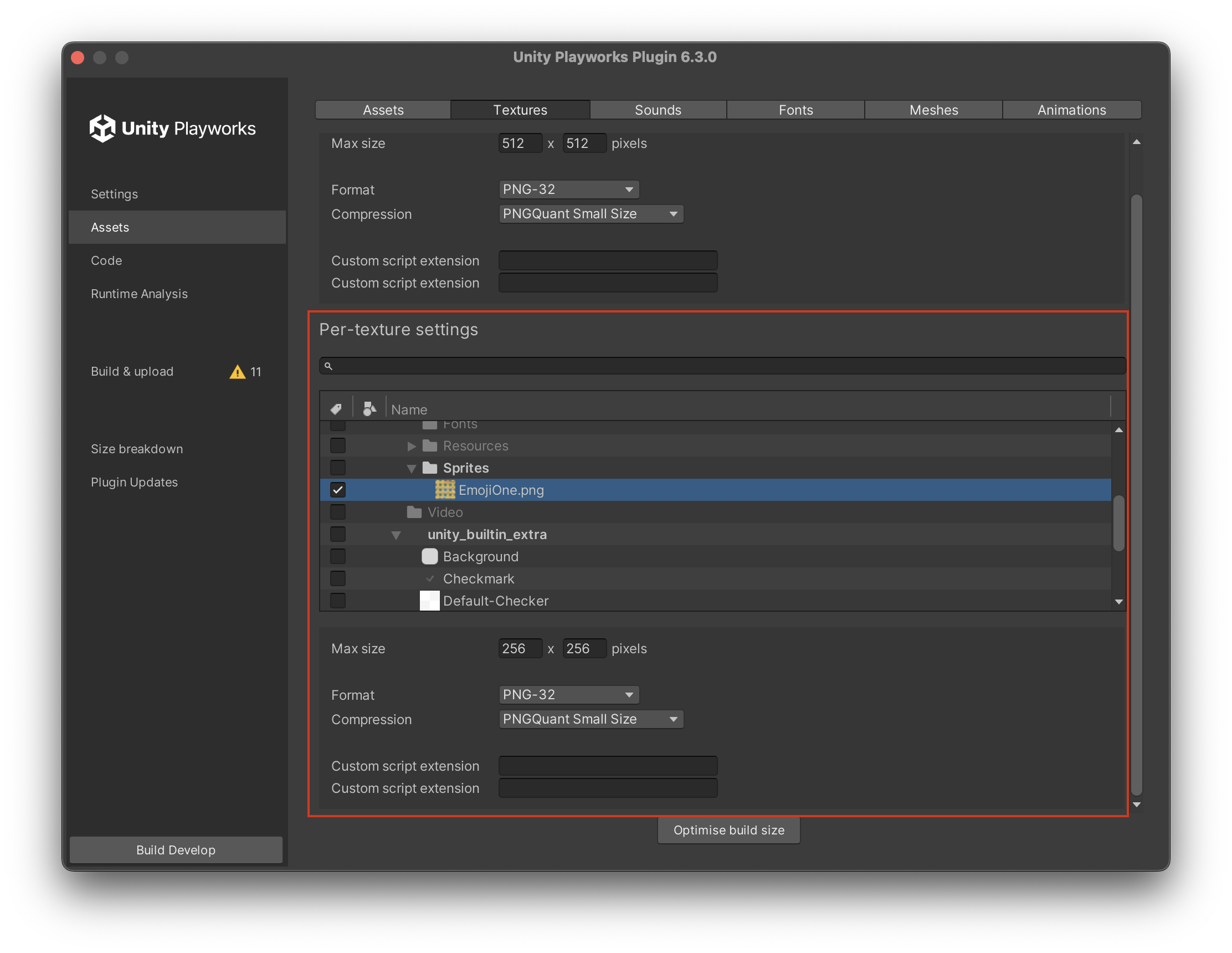Select the EmojiOne.png row
This screenshot has width=1232, height=953.
[716, 490]
